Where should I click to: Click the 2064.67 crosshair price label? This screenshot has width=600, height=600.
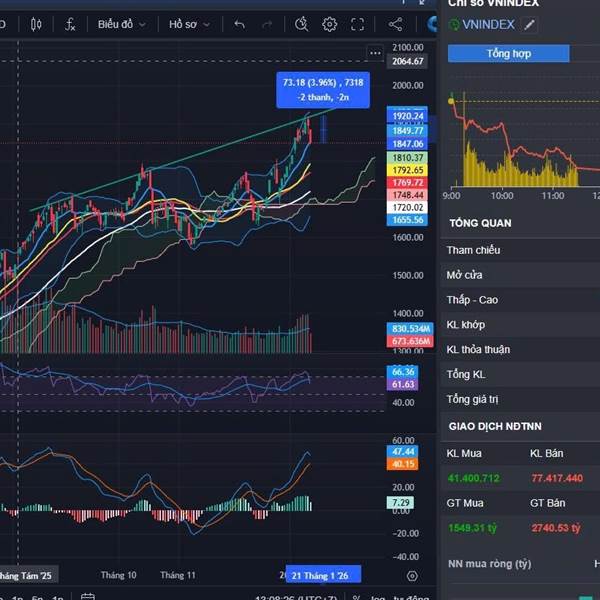(x=408, y=61)
